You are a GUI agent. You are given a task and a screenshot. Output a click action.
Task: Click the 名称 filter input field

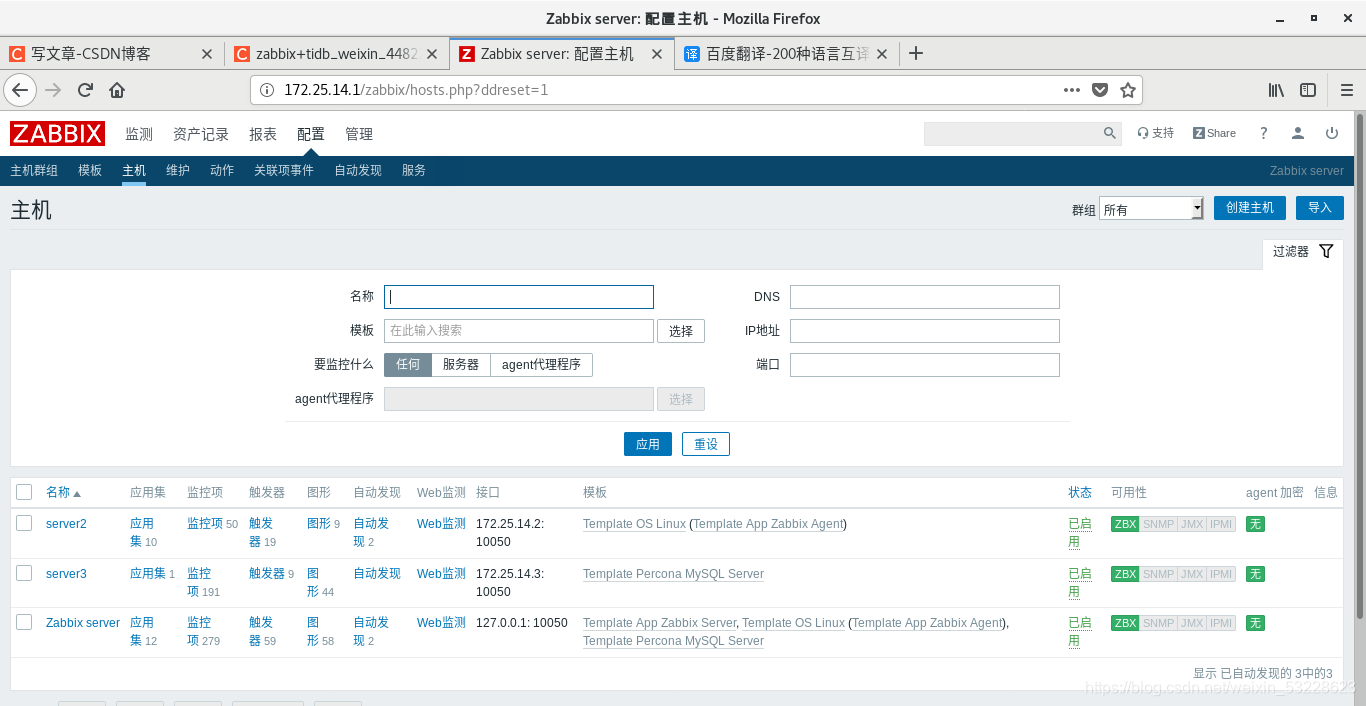(519, 297)
